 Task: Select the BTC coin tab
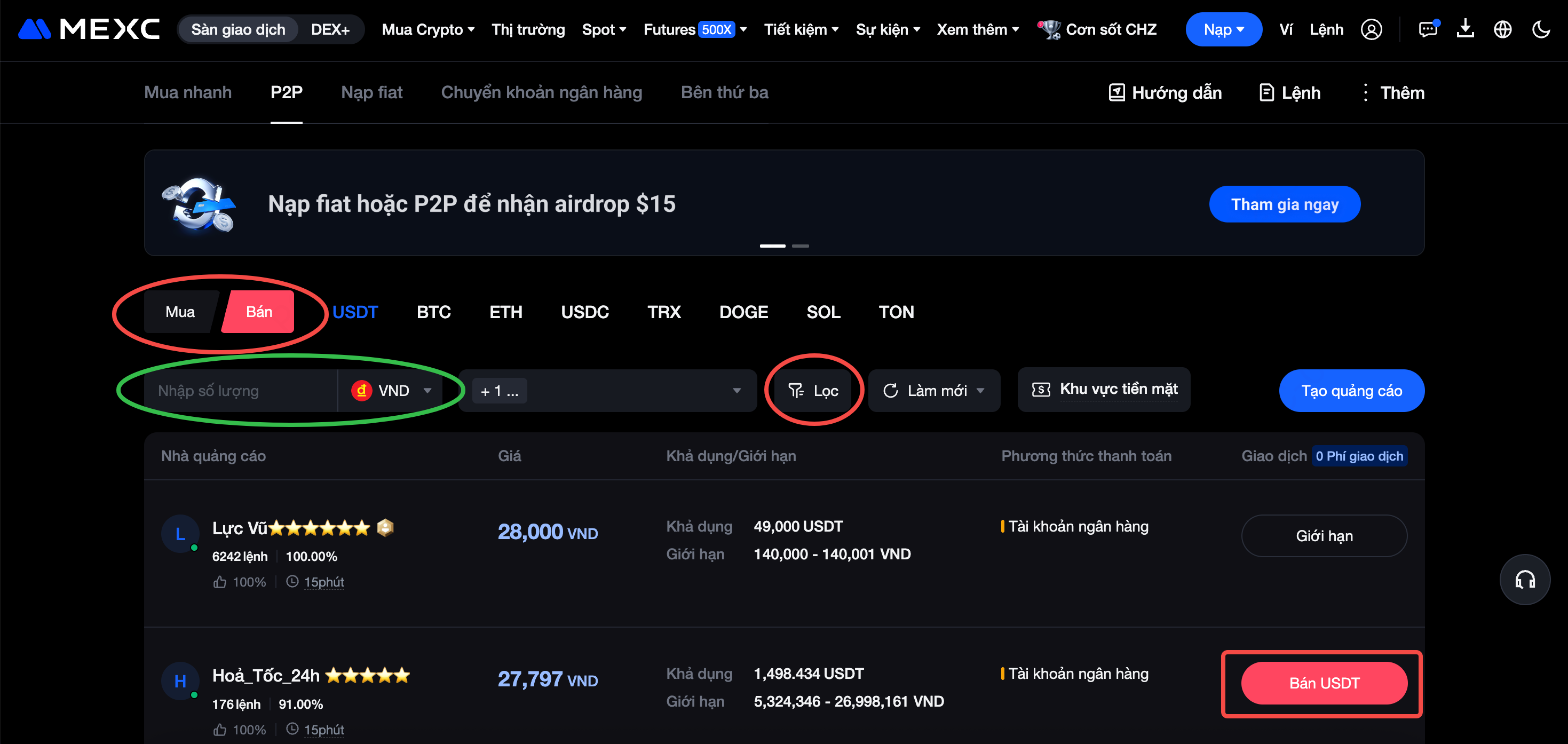coord(433,312)
